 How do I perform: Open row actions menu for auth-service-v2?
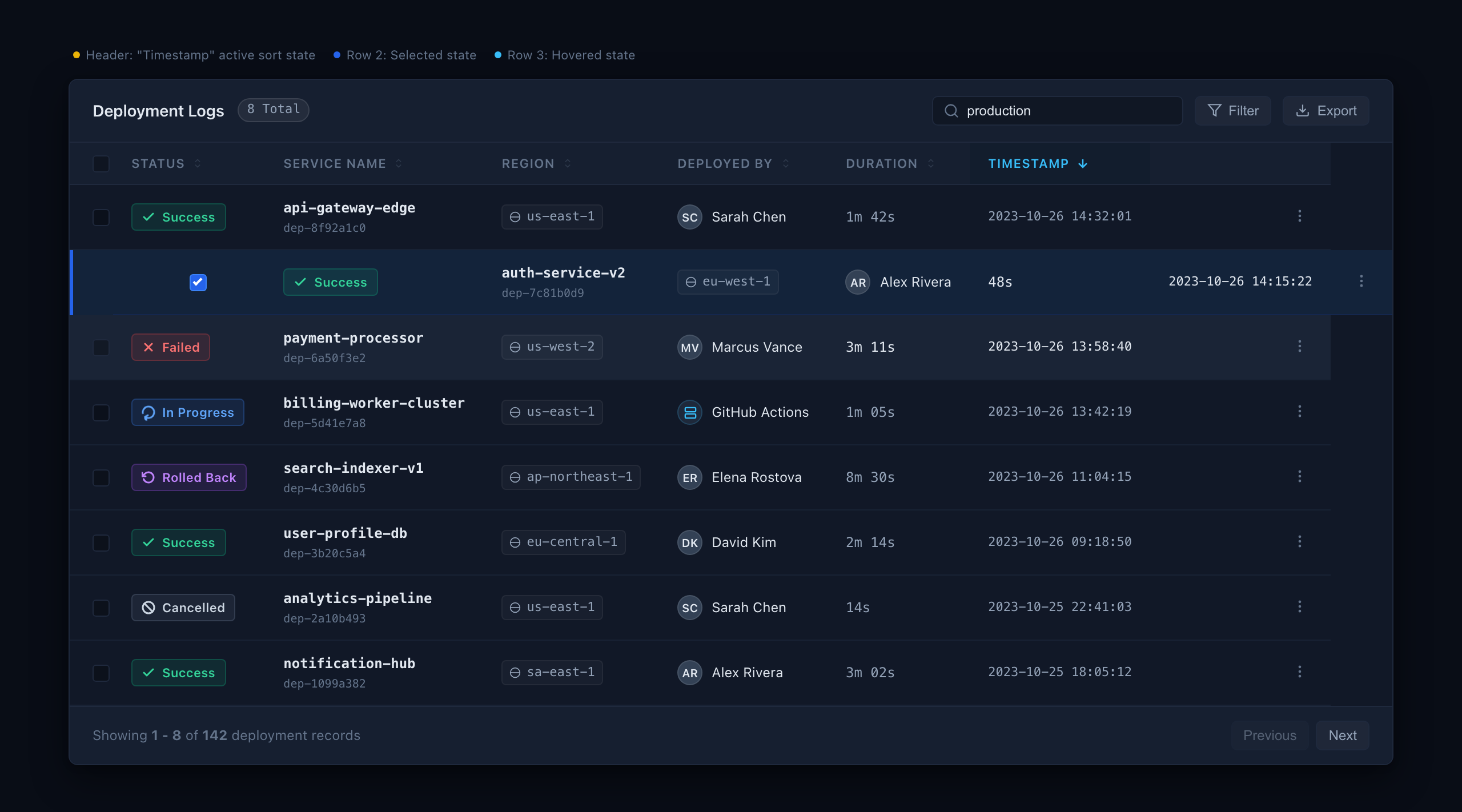1361,282
